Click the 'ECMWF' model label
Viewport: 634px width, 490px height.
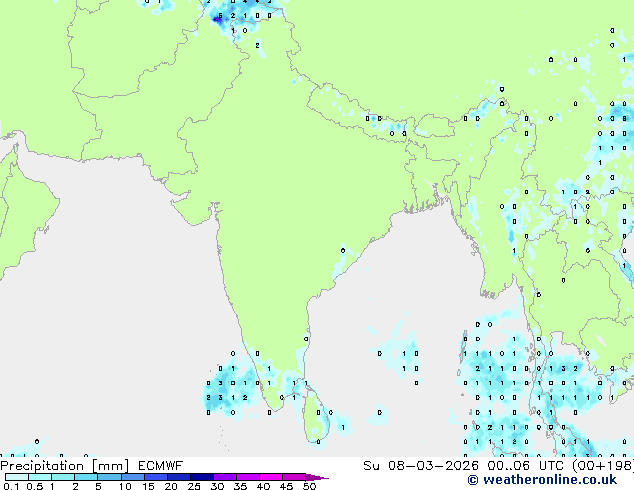pyautogui.click(x=161, y=466)
